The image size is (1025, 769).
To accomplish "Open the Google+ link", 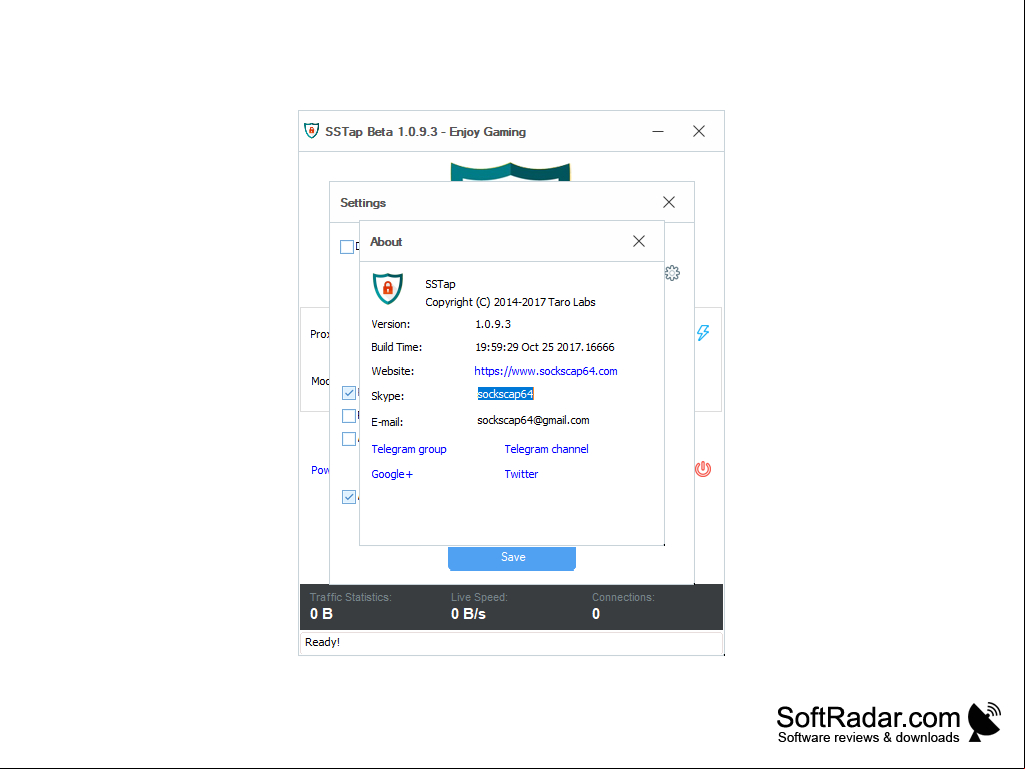I will pyautogui.click(x=392, y=474).
